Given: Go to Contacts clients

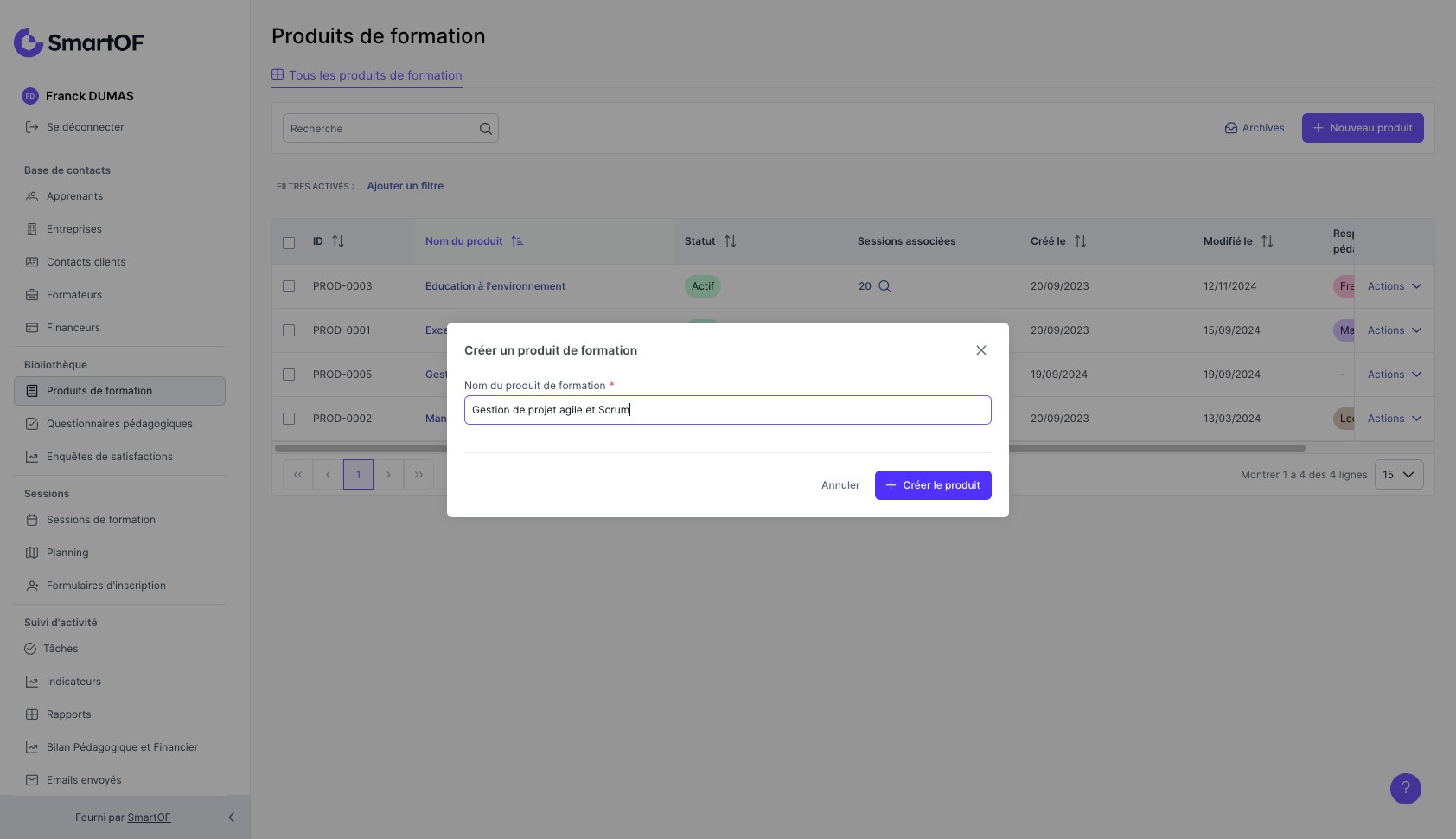Looking at the screenshot, I should pos(75,262).
